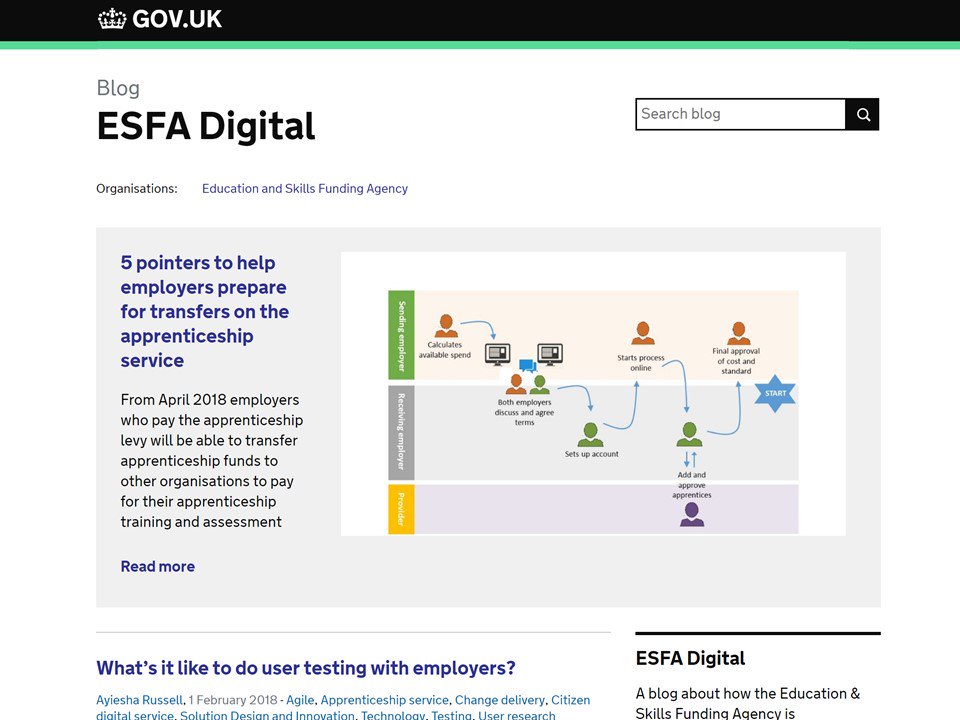
Task: Click the ESFA Digital sidebar heading
Action: click(x=690, y=658)
